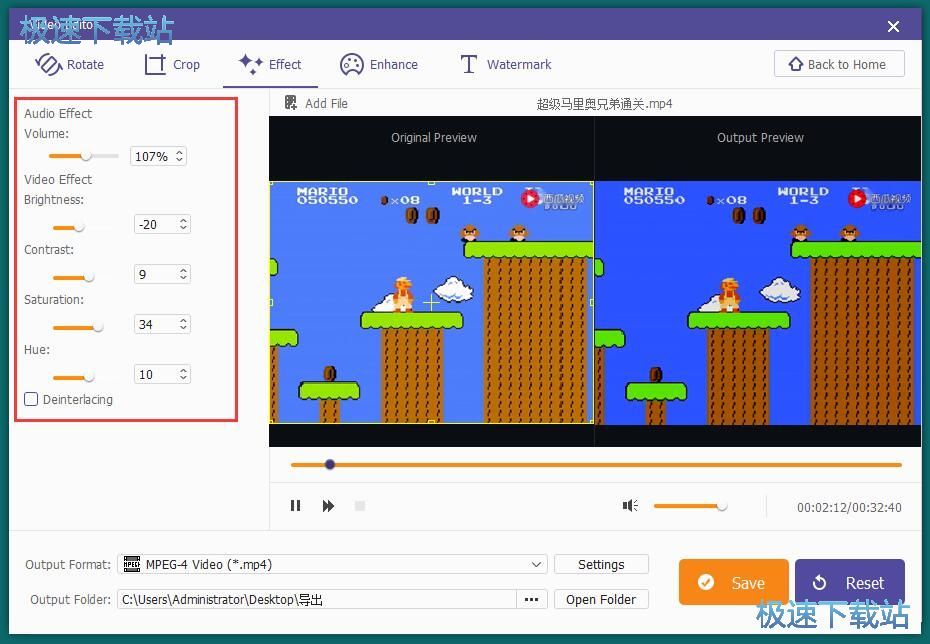Click the Output Folder path field
The height and width of the screenshot is (644, 930).
tap(317, 599)
